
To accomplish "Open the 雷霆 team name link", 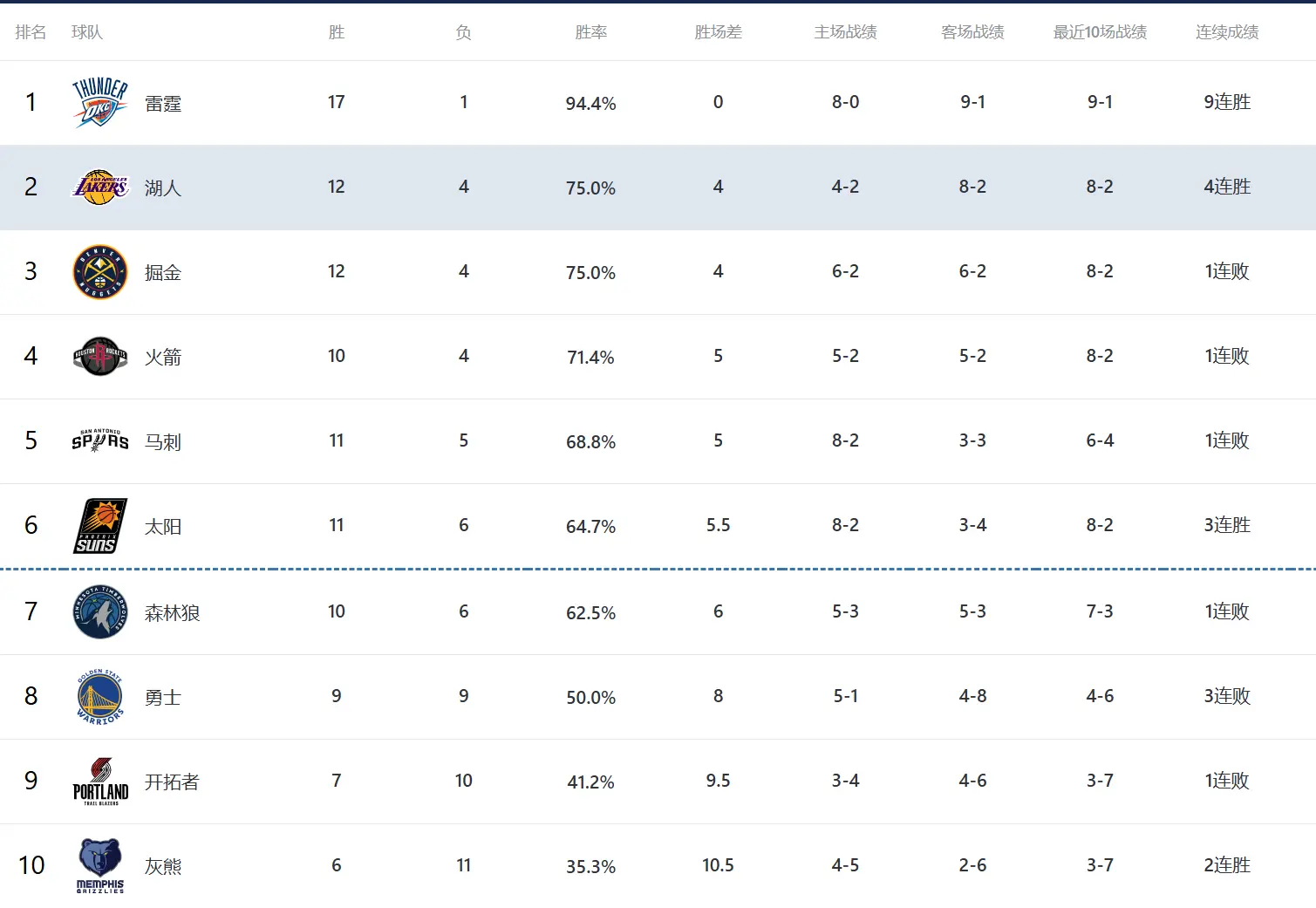I will click(163, 104).
